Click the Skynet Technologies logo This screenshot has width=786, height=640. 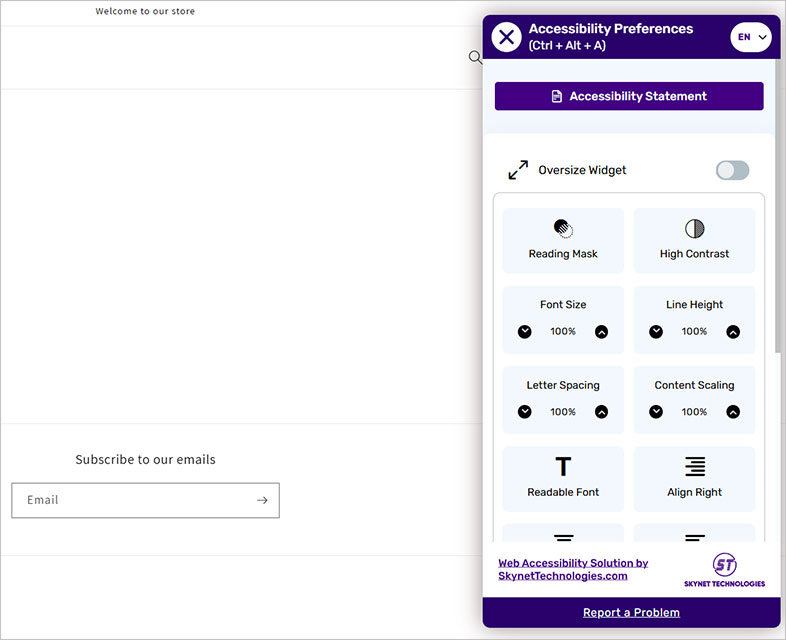pos(724,570)
